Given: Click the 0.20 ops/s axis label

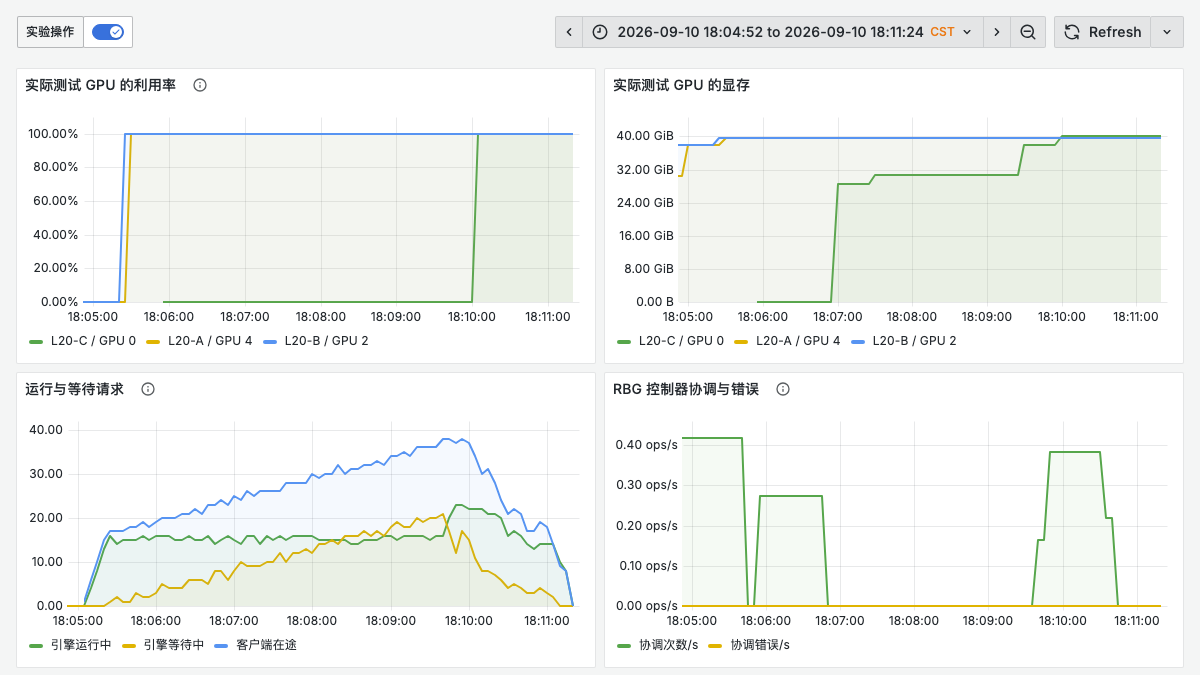Looking at the screenshot, I should coord(645,525).
